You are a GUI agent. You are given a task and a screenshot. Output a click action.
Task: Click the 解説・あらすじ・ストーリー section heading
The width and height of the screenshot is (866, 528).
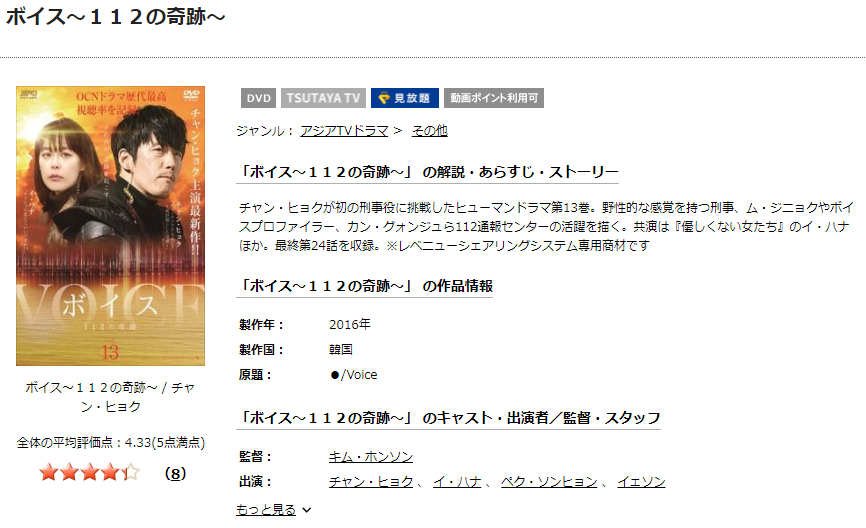point(427,172)
